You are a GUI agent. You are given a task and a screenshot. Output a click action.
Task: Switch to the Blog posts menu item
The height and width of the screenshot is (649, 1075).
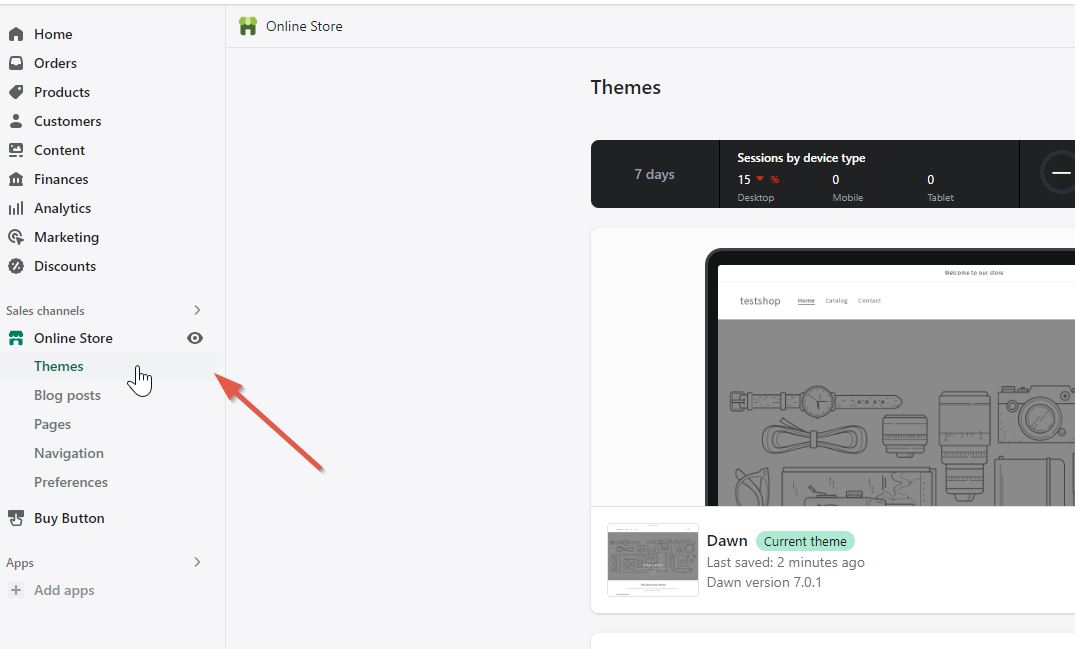point(67,395)
